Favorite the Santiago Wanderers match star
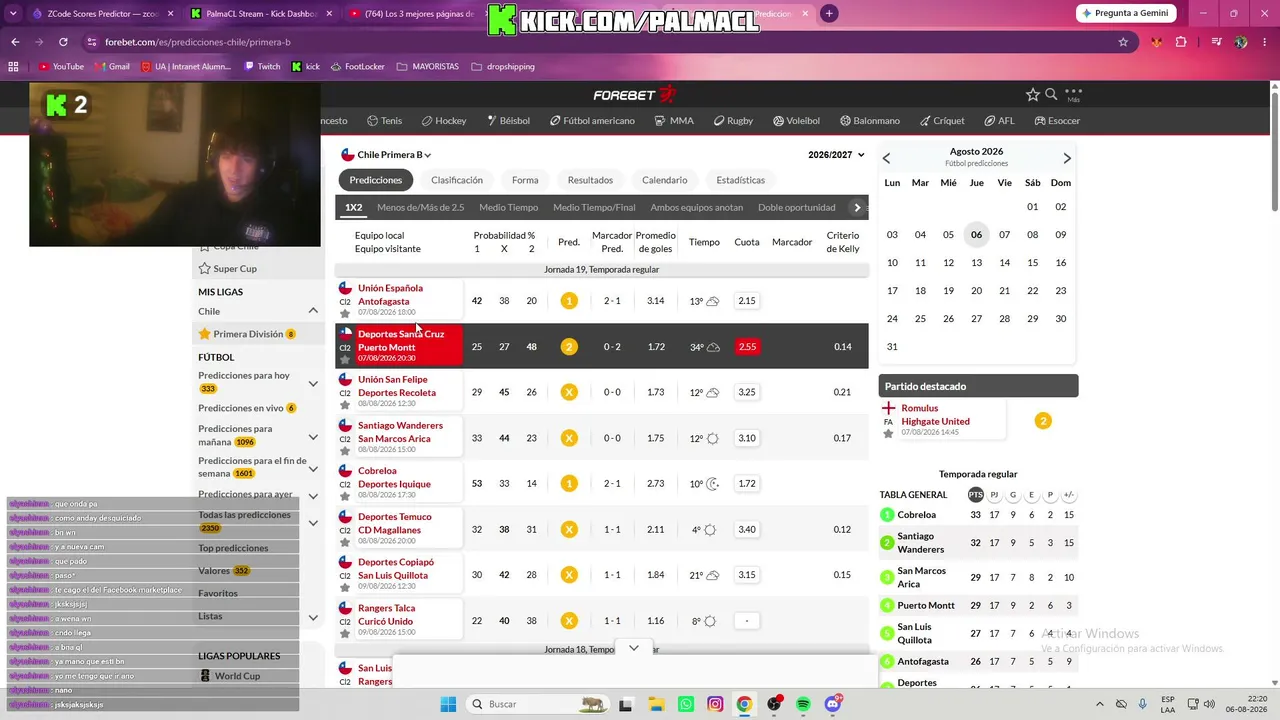The image size is (1280, 720). click(345, 450)
